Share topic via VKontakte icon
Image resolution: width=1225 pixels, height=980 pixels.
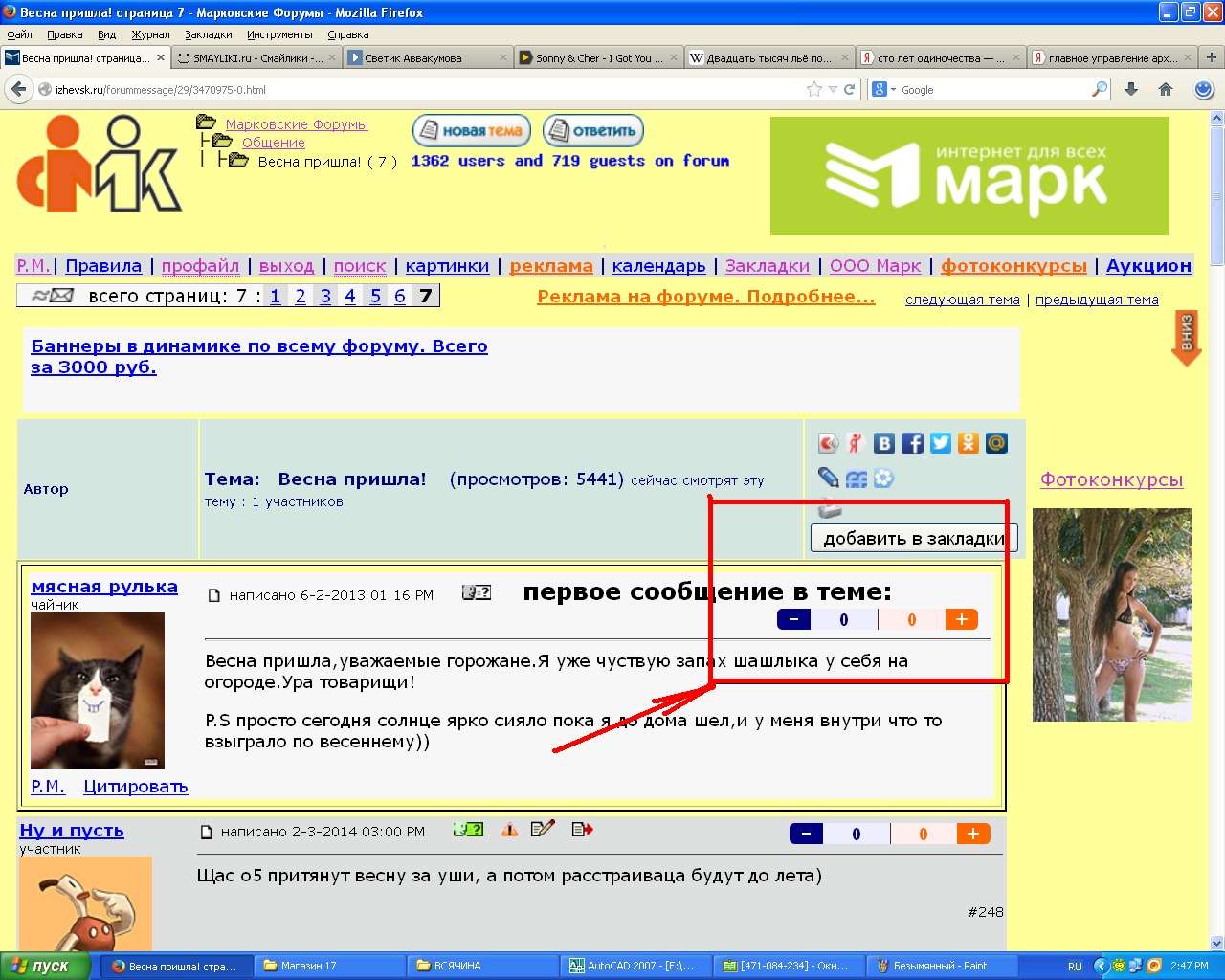[884, 443]
